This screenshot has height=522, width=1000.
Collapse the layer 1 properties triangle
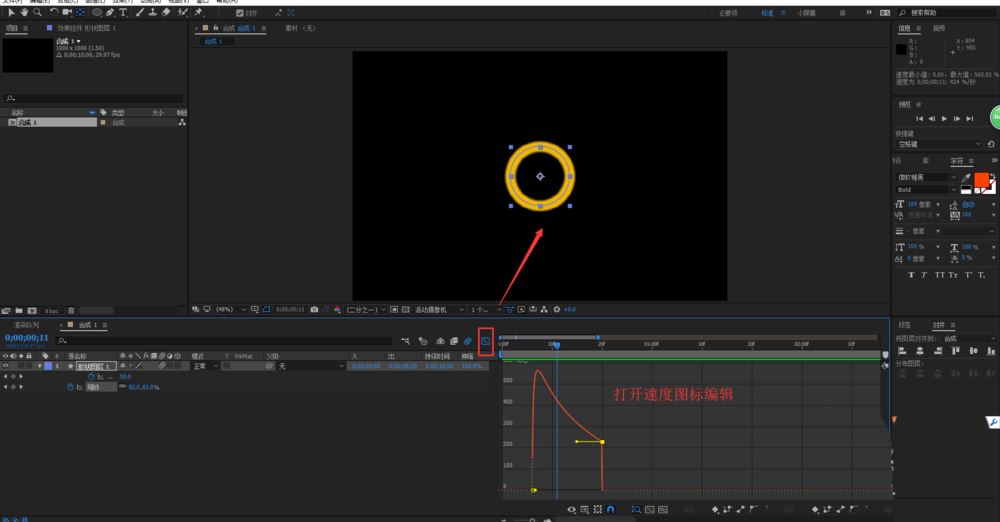40,366
